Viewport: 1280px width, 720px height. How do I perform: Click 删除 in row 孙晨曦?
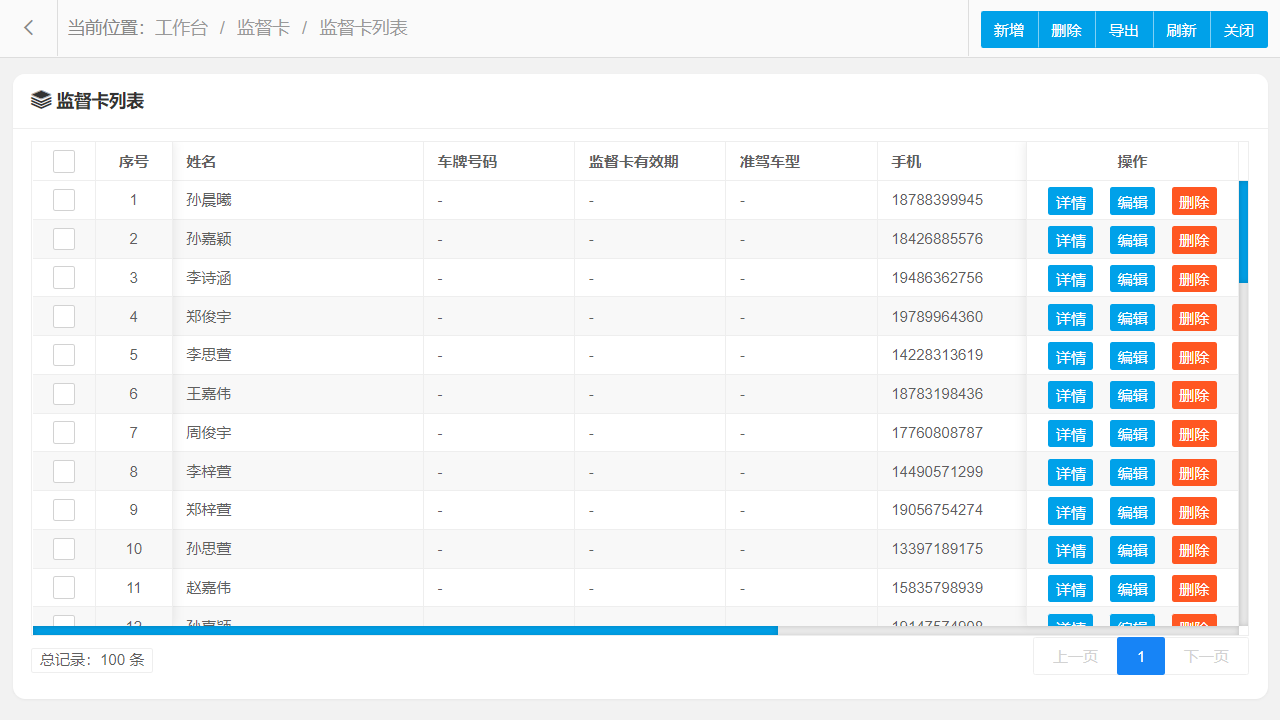point(1194,201)
